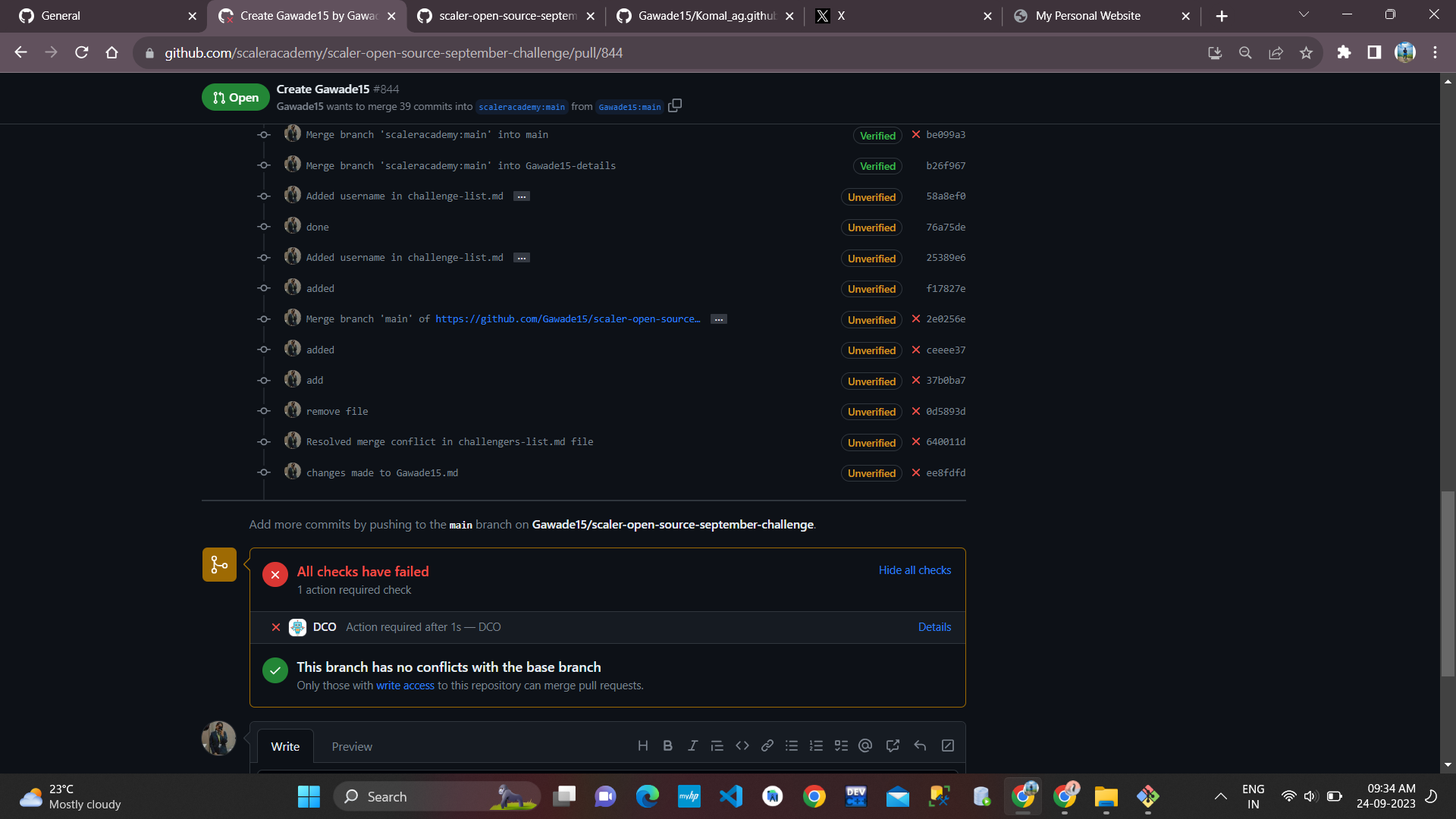This screenshot has width=1456, height=819.
Task: Add a numbered list to the comment
Action: [817, 745]
